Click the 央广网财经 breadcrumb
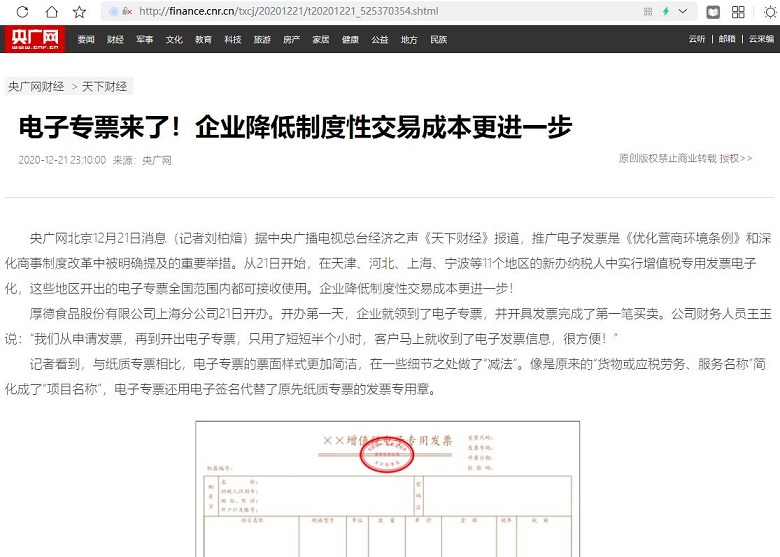Screen dimensions: 780x557 tap(36, 87)
